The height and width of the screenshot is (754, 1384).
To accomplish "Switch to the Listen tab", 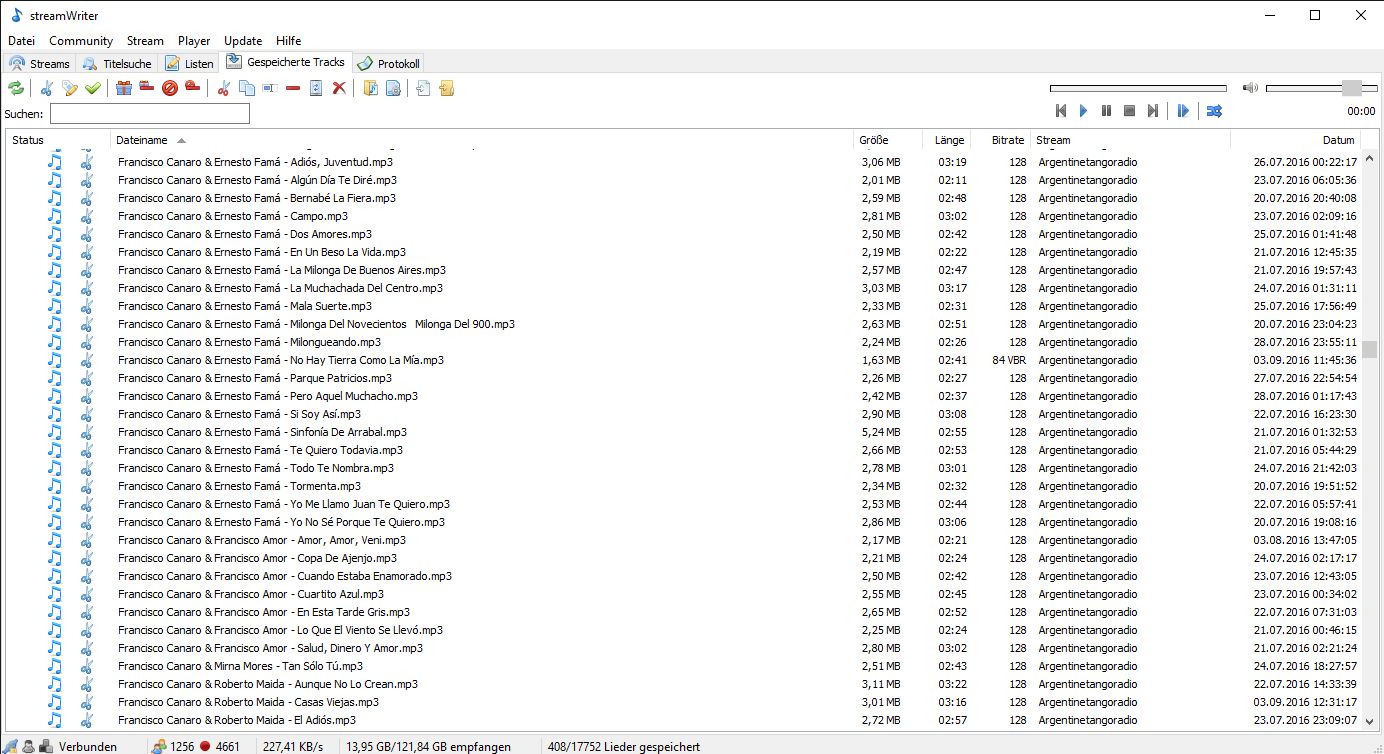I will [189, 63].
